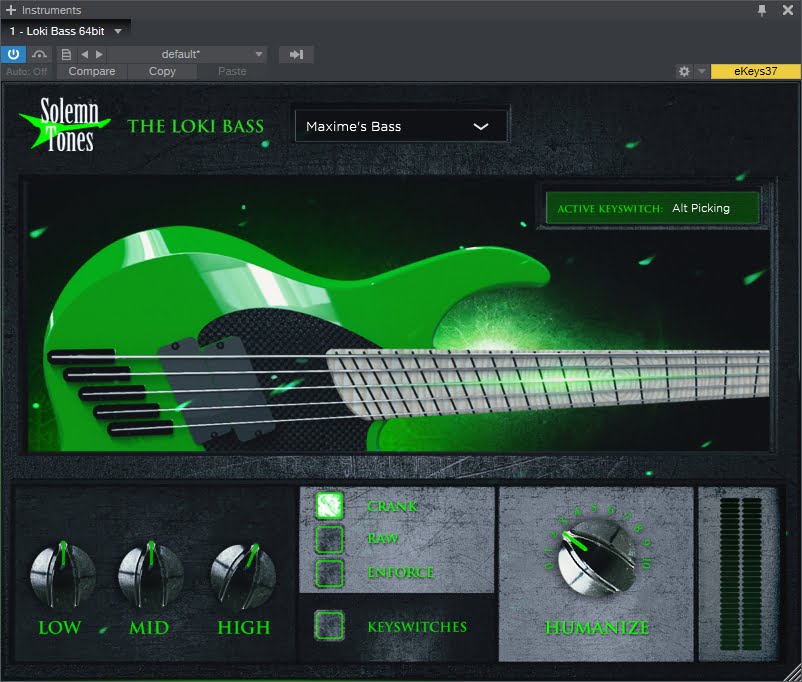
Task: Adjust the HIGH EQ knob
Action: click(243, 576)
